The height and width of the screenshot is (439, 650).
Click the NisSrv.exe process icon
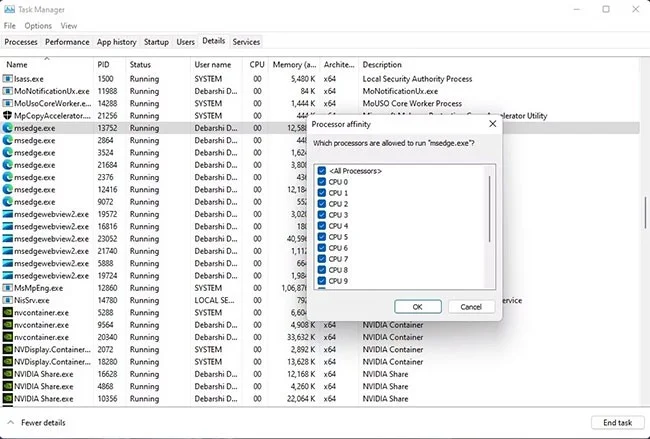coord(8,300)
